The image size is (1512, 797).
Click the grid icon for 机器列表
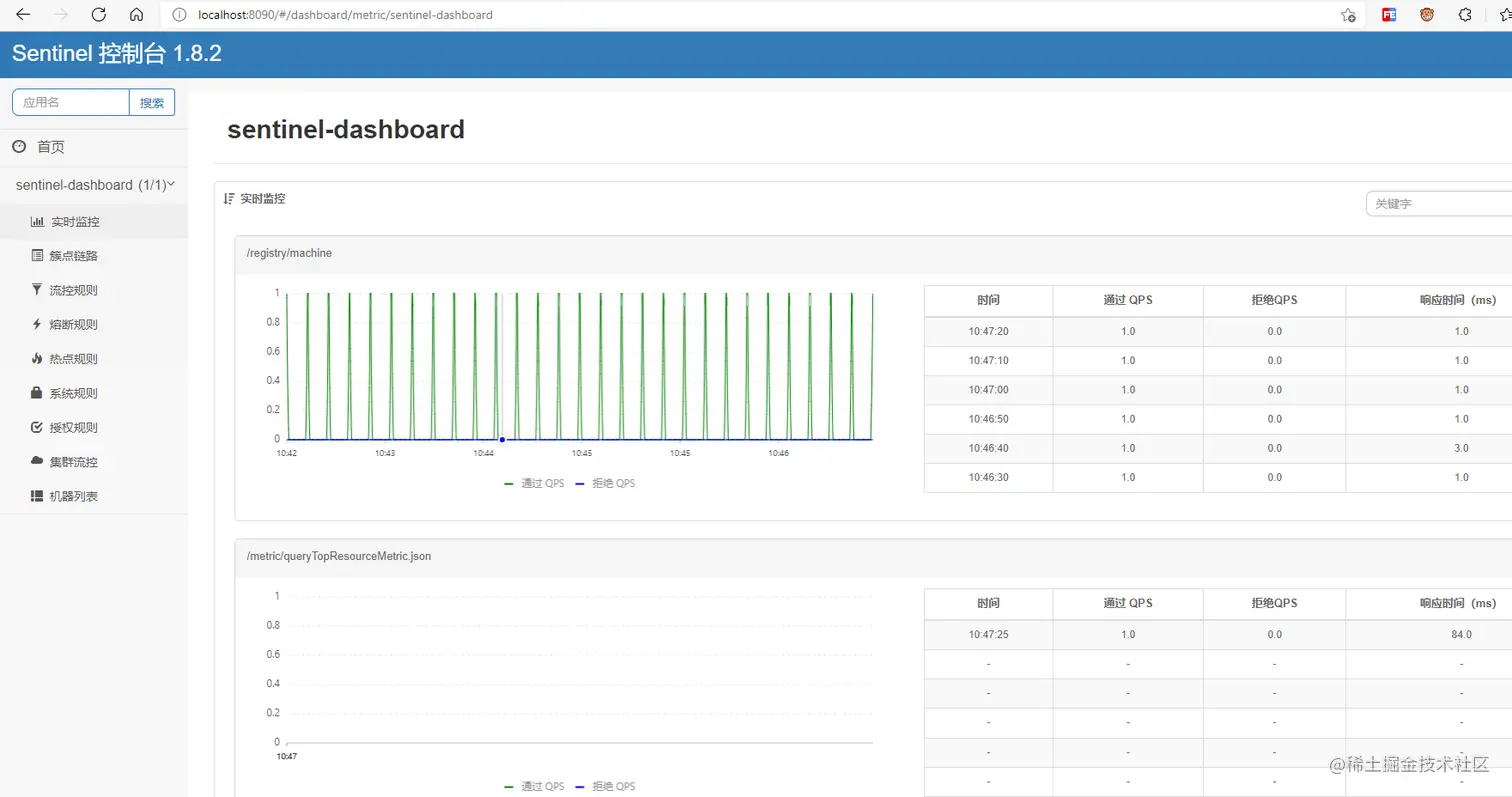coord(37,496)
